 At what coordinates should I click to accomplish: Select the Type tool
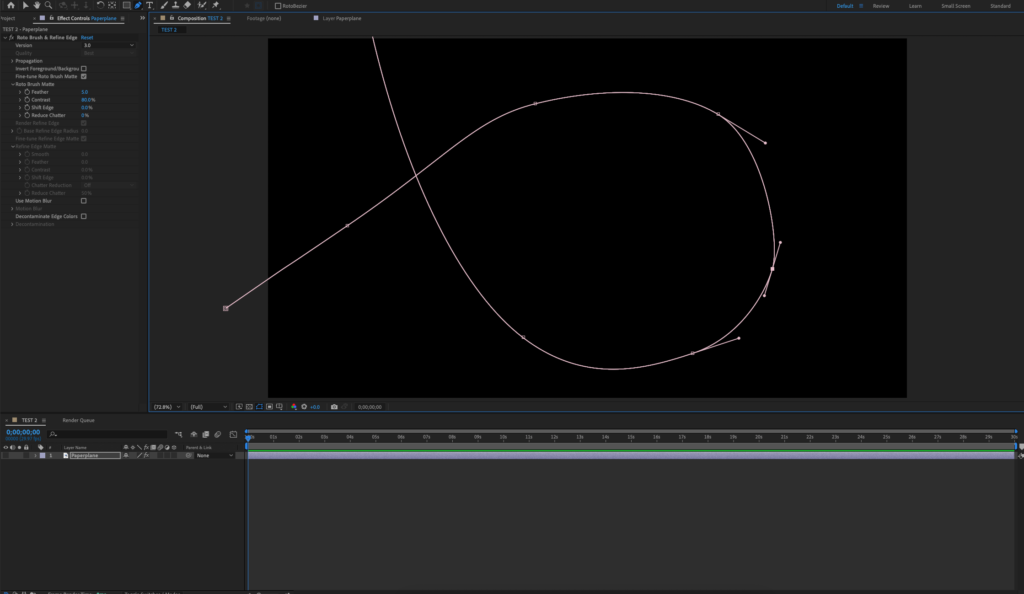[150, 5]
